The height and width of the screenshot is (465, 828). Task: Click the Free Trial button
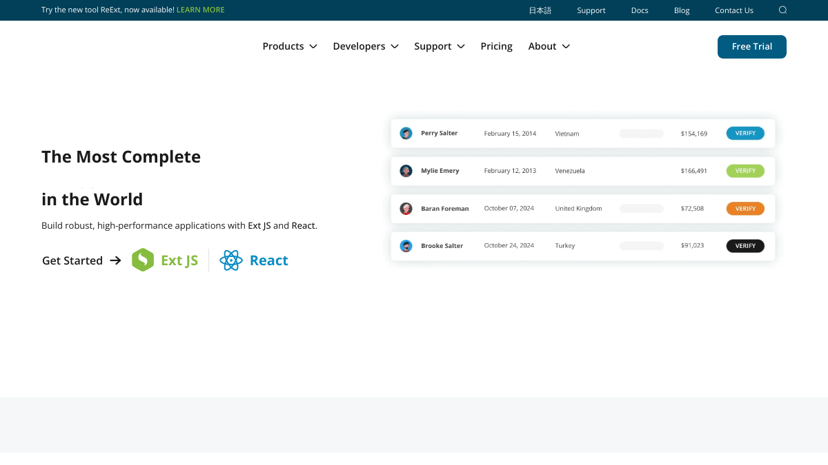pos(752,46)
